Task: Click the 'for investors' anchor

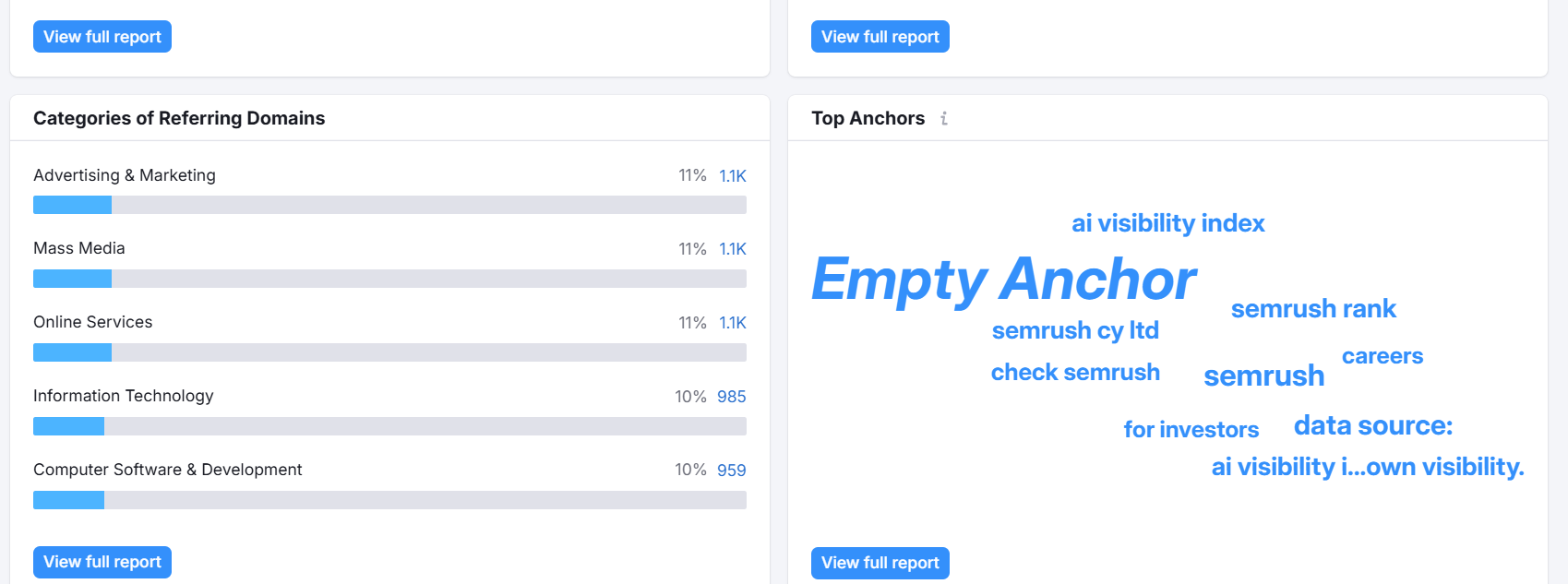Action: click(x=1191, y=429)
